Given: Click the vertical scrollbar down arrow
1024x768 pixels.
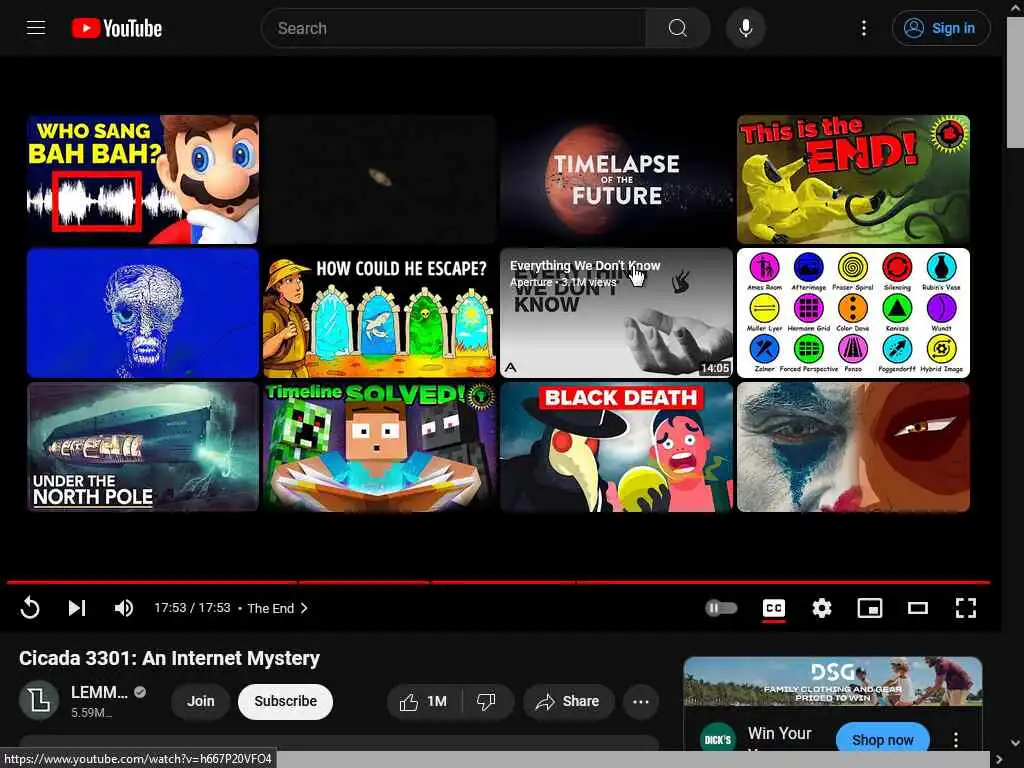Looking at the screenshot, I should [x=1015, y=743].
